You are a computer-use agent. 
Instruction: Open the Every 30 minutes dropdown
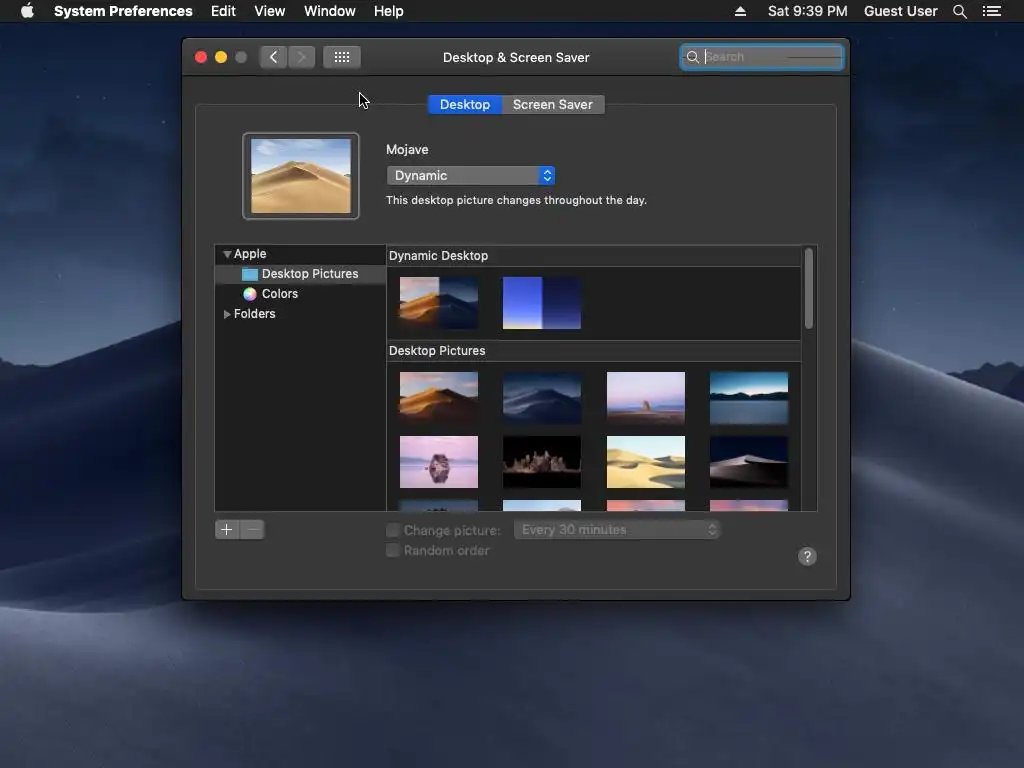(x=617, y=530)
